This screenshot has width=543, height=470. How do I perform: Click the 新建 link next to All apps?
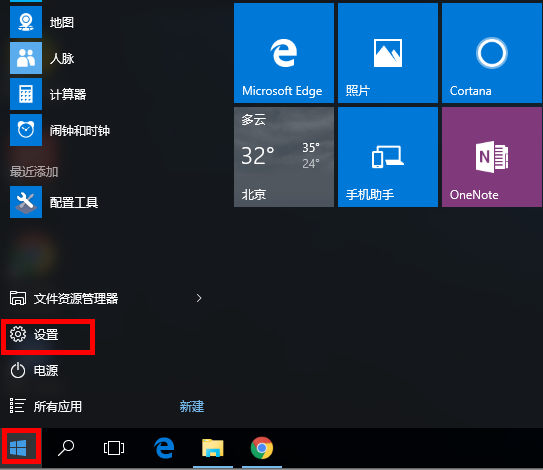192,407
